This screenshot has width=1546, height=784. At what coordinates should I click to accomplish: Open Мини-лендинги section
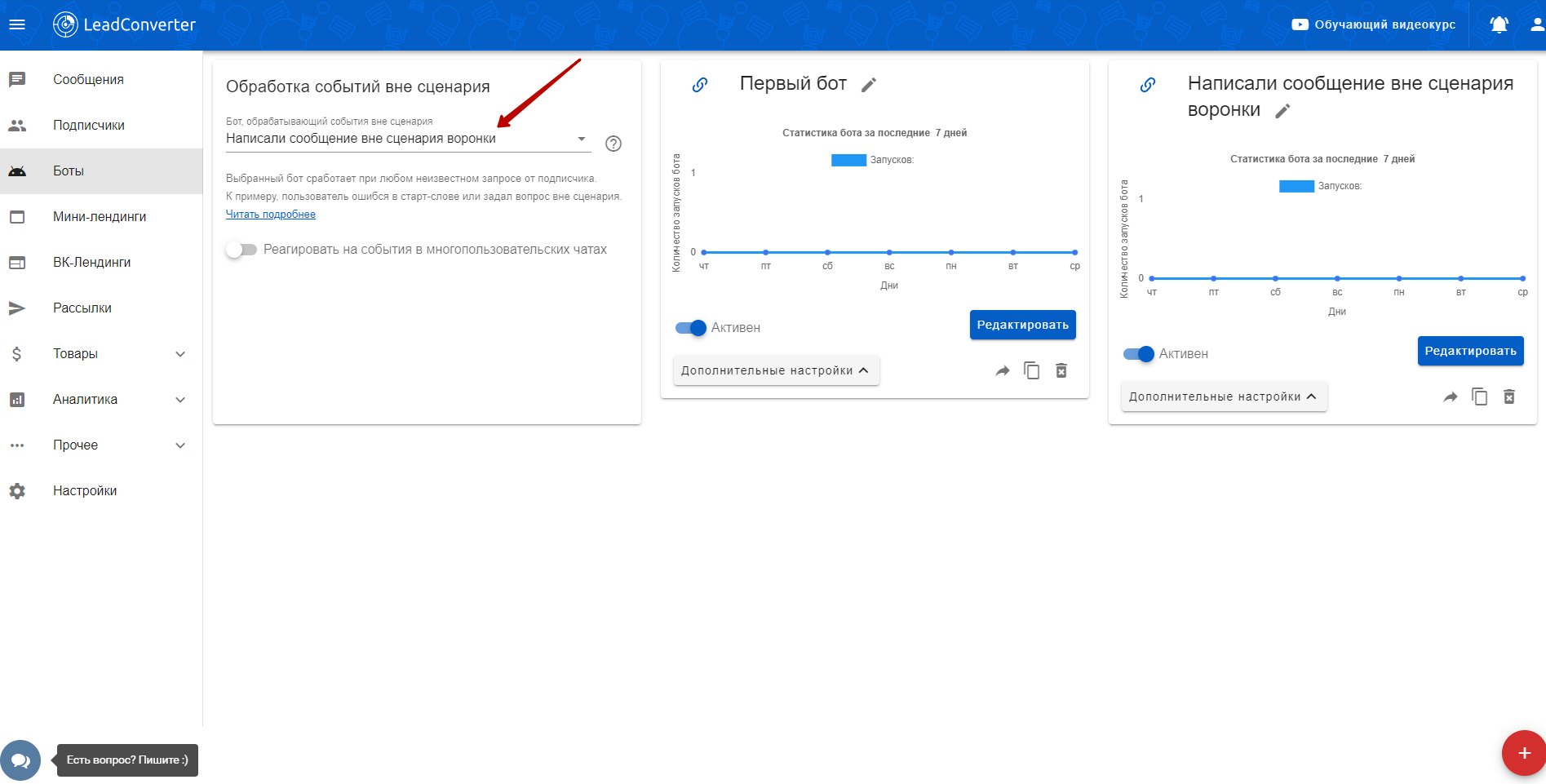(101, 217)
